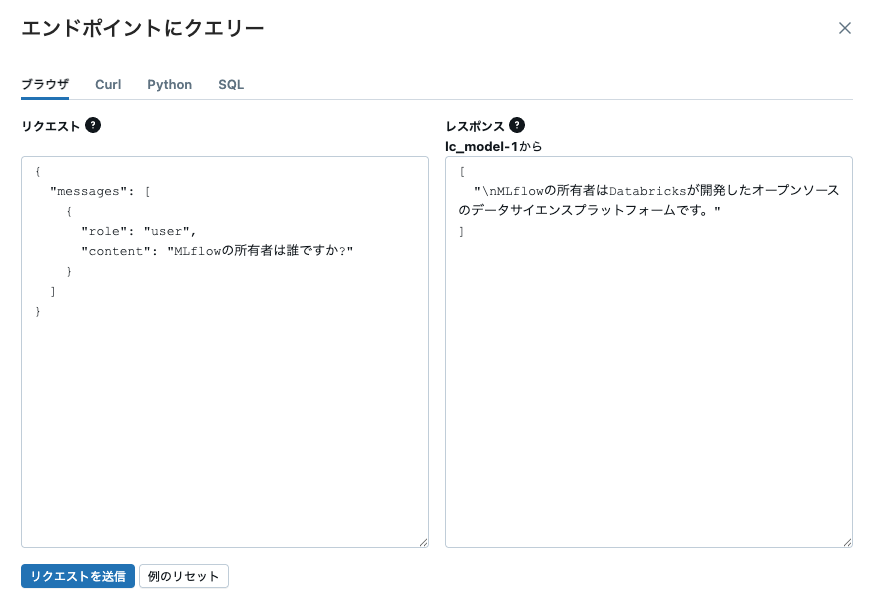The height and width of the screenshot is (614, 875).
Task: Switch to the Curl tab
Action: pyautogui.click(x=107, y=85)
